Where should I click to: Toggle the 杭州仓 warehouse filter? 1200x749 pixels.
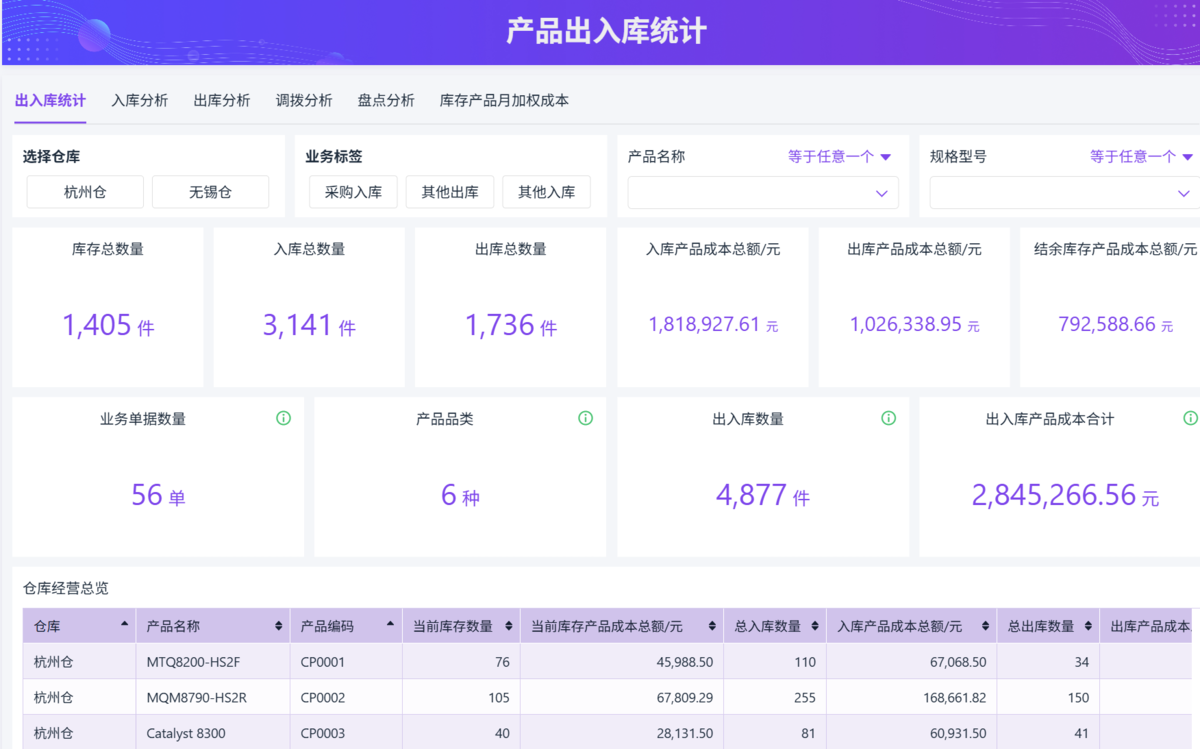click(x=85, y=192)
